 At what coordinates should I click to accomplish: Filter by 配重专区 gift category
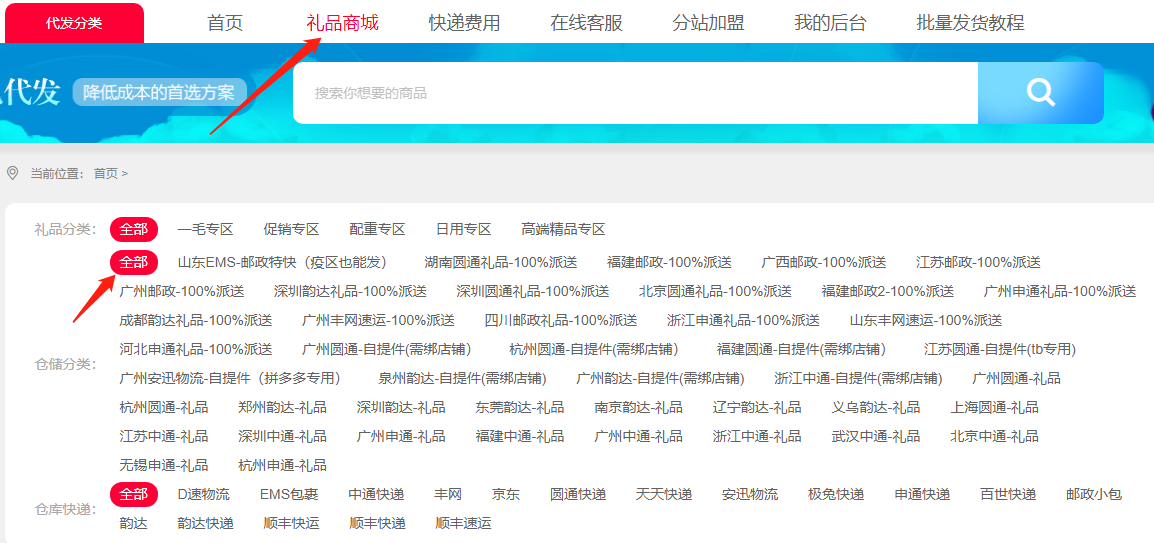(x=378, y=230)
